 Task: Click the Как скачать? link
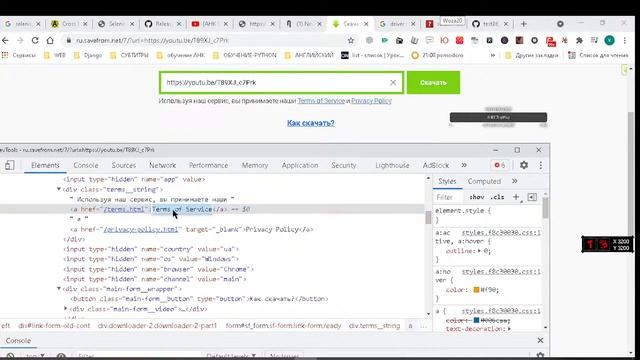click(311, 123)
